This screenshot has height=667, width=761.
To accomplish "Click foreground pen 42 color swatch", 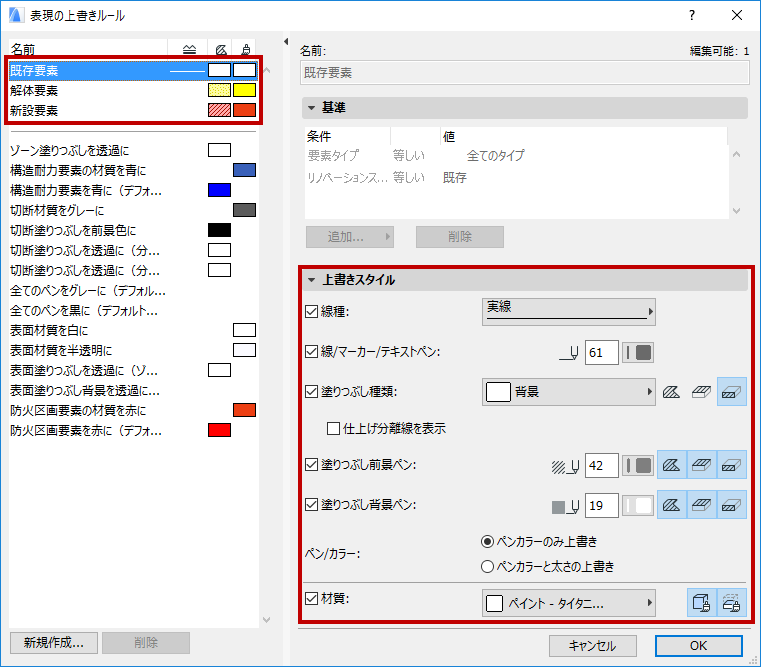I will tap(638, 466).
